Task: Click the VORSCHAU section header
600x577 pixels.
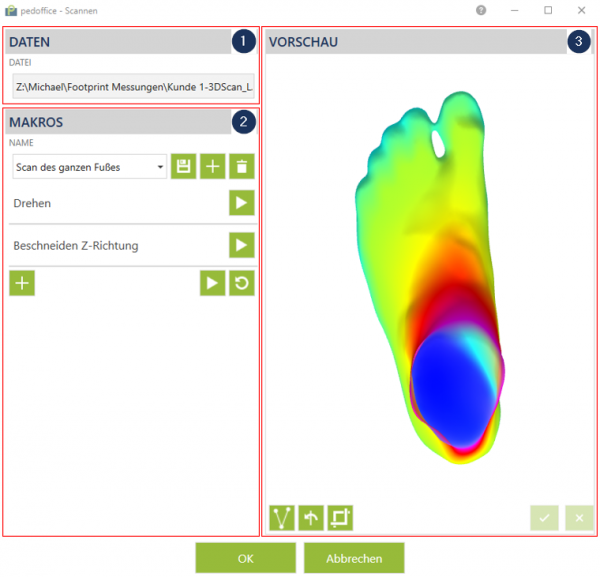Action: point(416,42)
